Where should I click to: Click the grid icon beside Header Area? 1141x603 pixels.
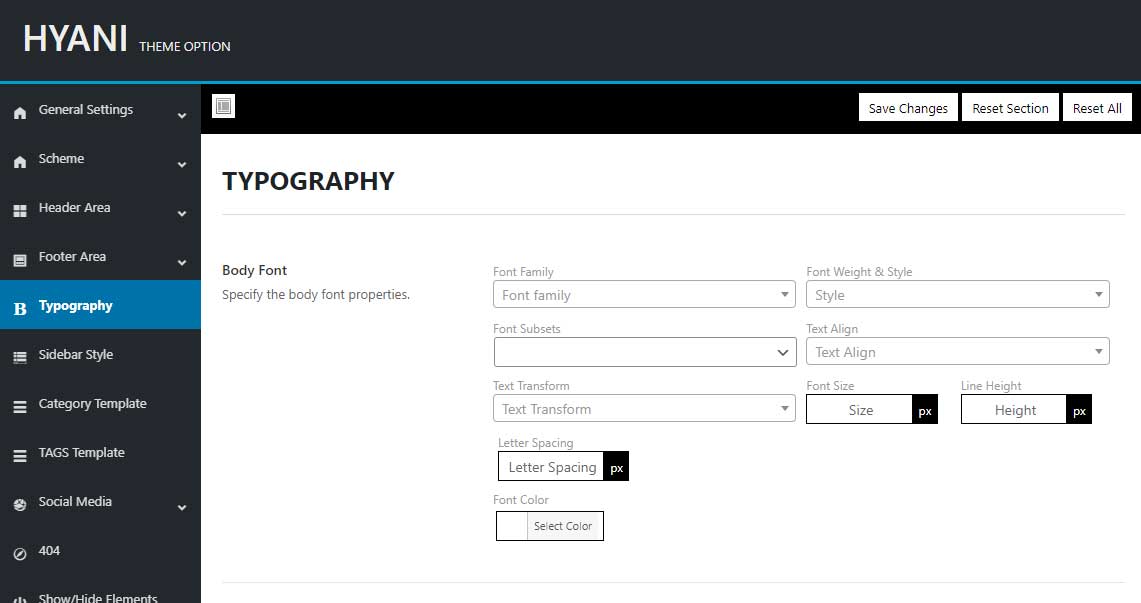pyautogui.click(x=20, y=211)
